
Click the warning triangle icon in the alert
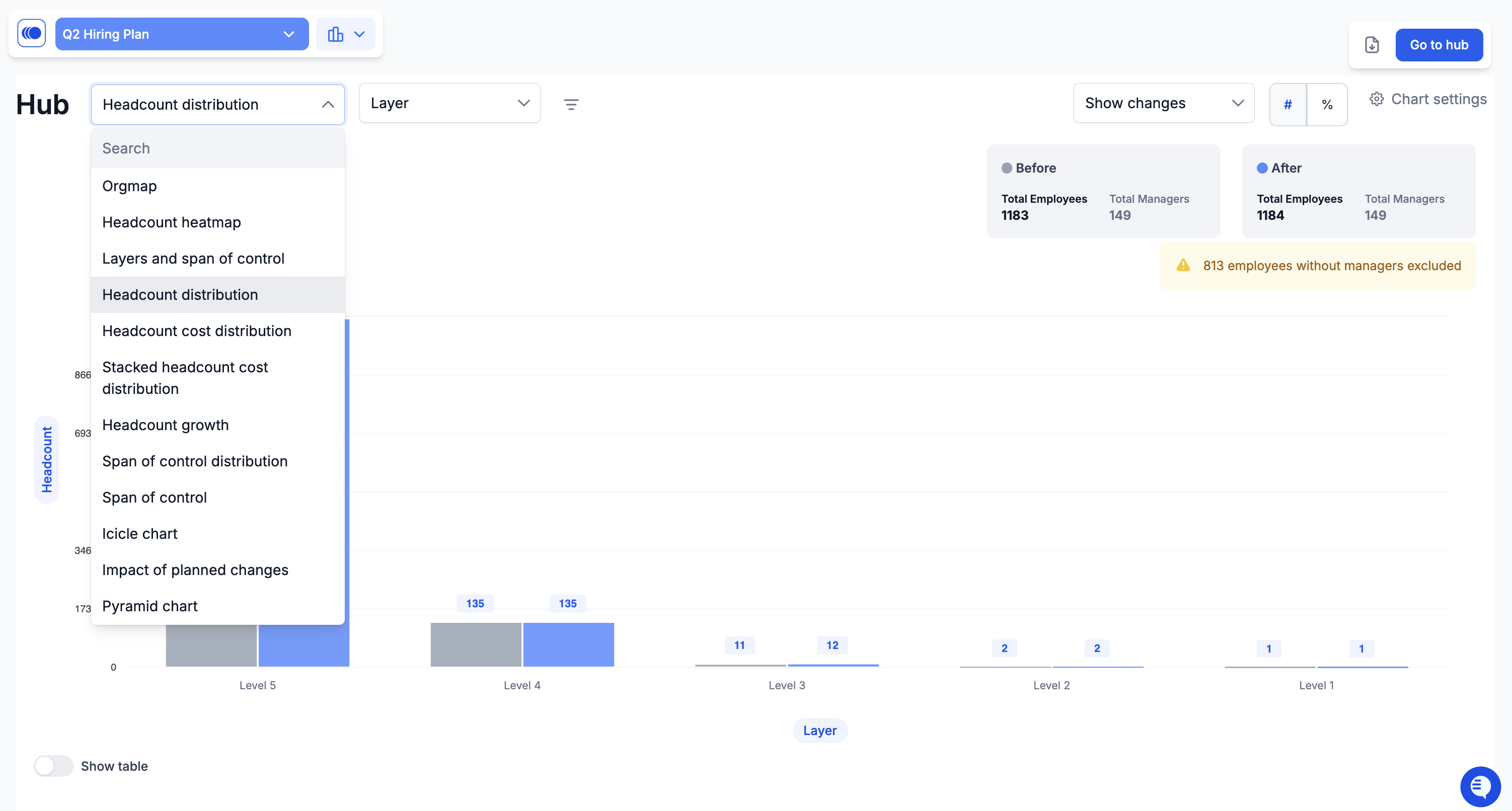pos(1183,265)
